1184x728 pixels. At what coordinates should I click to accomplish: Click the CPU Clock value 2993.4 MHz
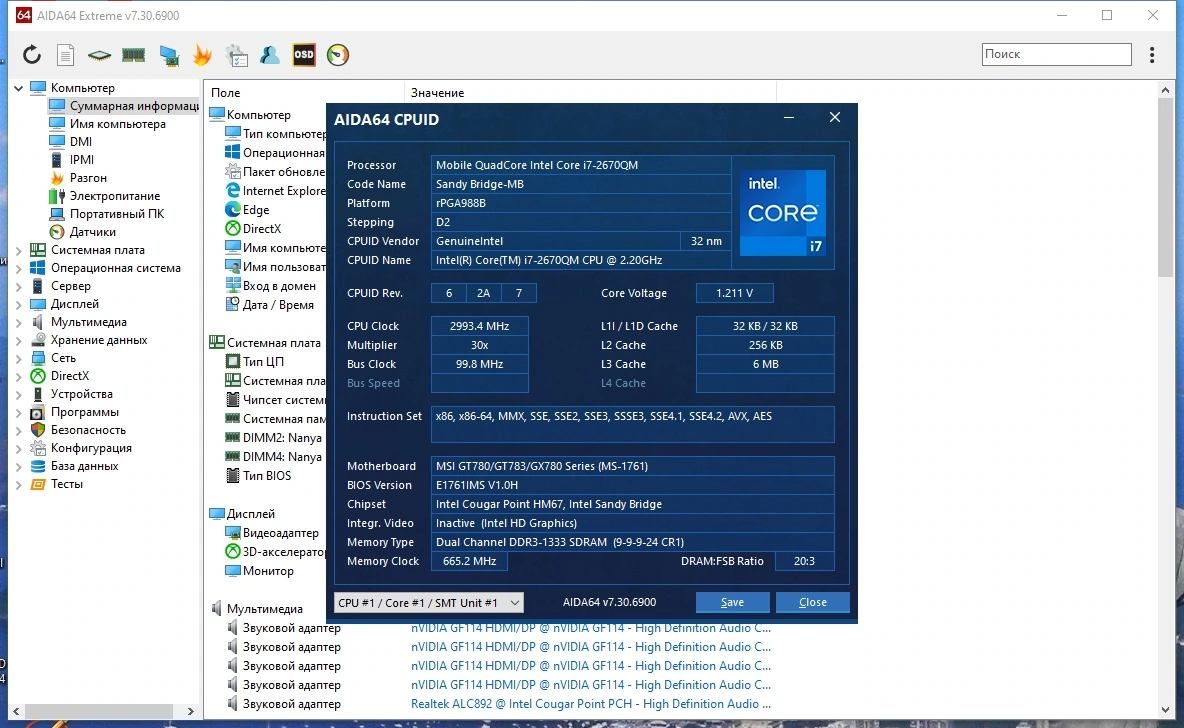(x=479, y=325)
